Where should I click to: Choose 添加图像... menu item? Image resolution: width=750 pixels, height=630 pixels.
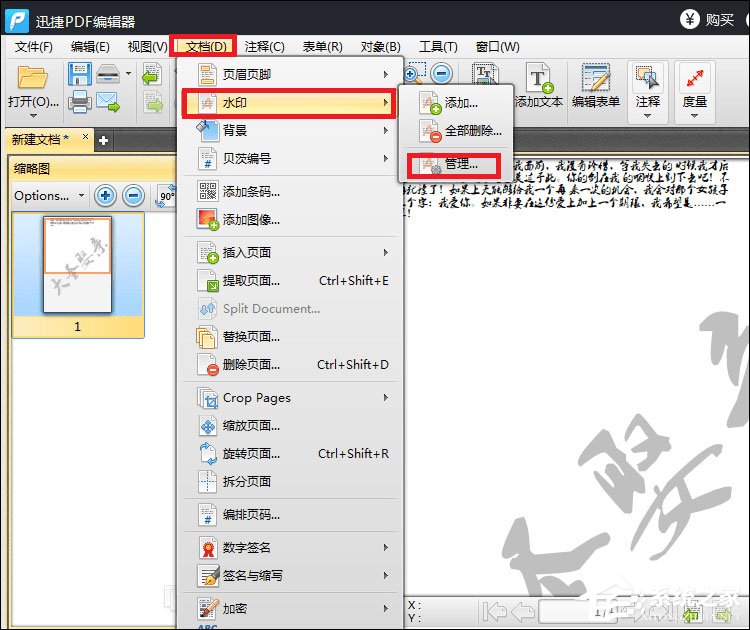point(291,220)
